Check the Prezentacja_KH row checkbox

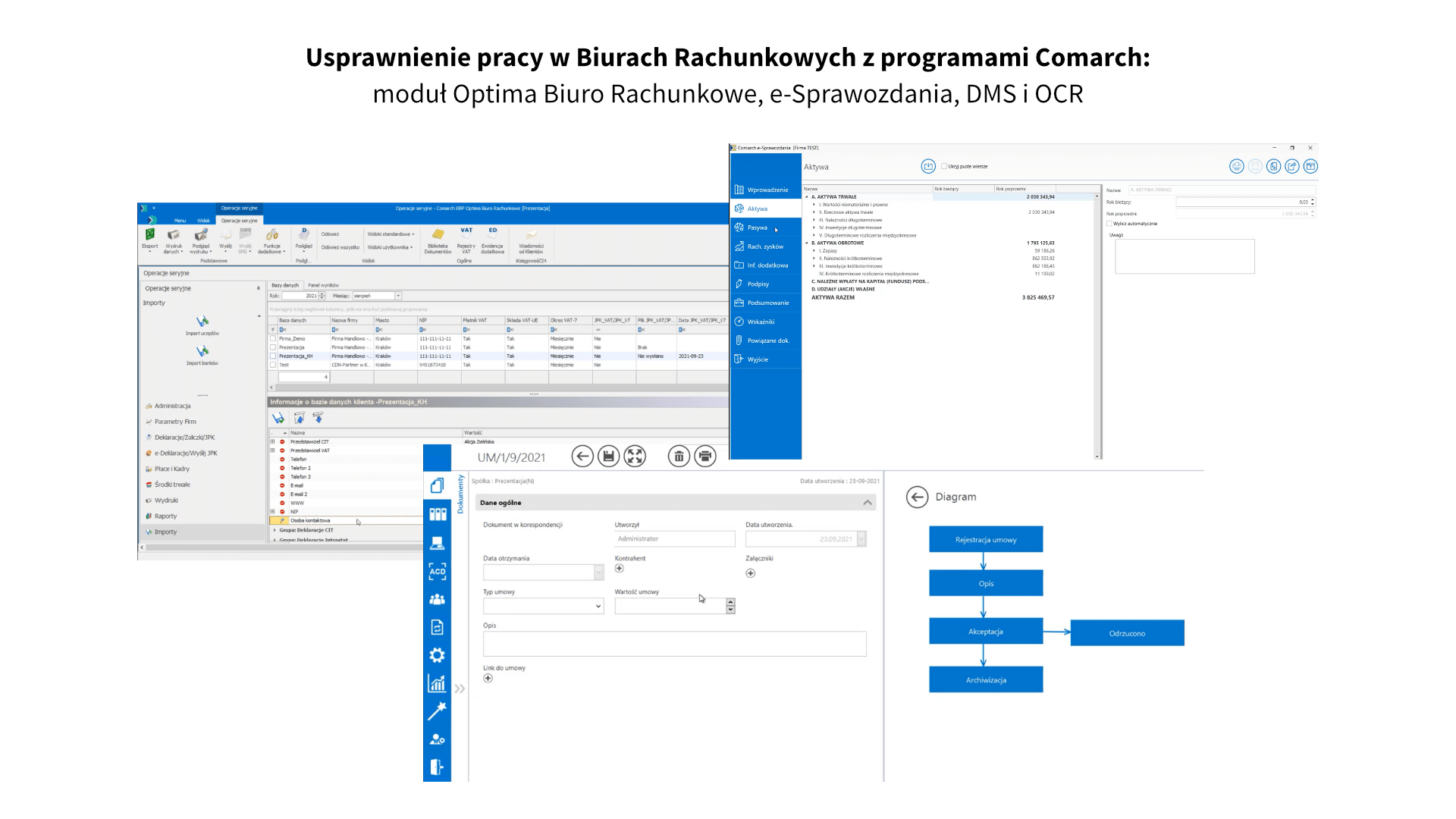274,356
